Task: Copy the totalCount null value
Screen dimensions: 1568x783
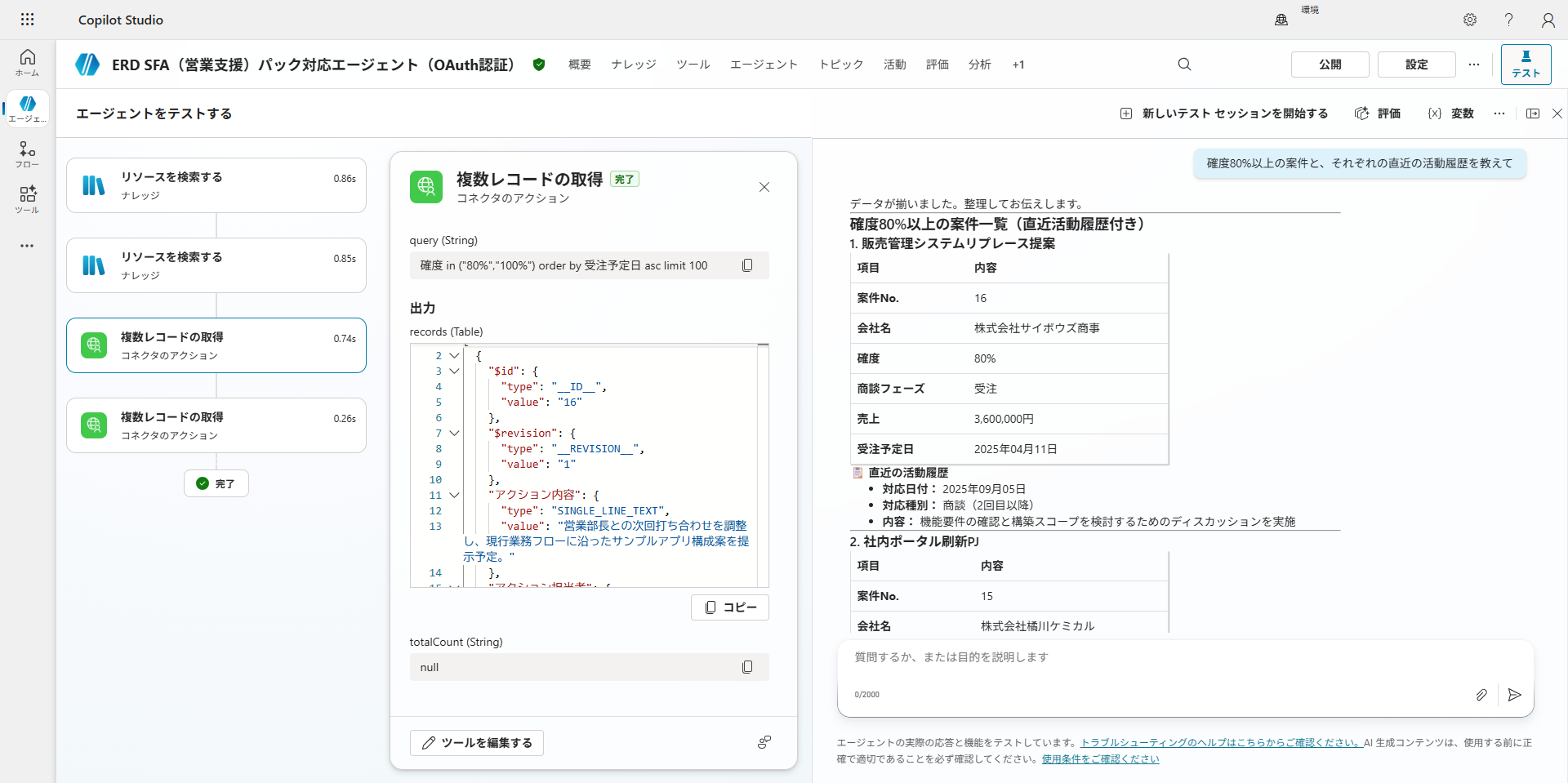Action: point(747,667)
